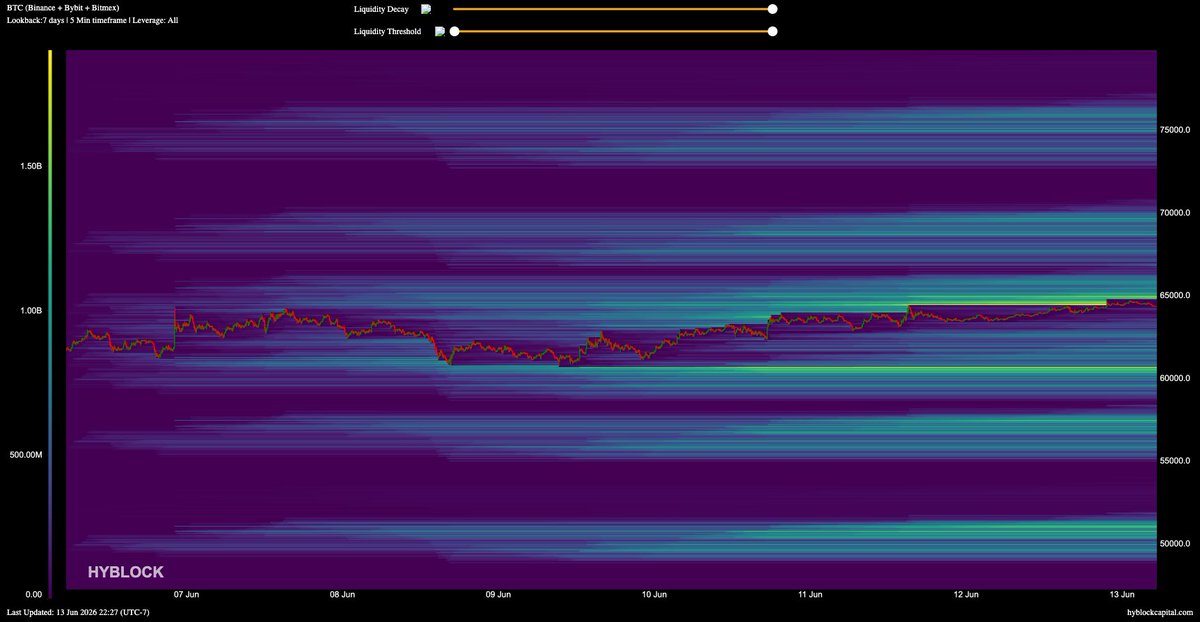Click the '13 Jun' date axis label
1200x622 pixels.
(x=1122, y=594)
